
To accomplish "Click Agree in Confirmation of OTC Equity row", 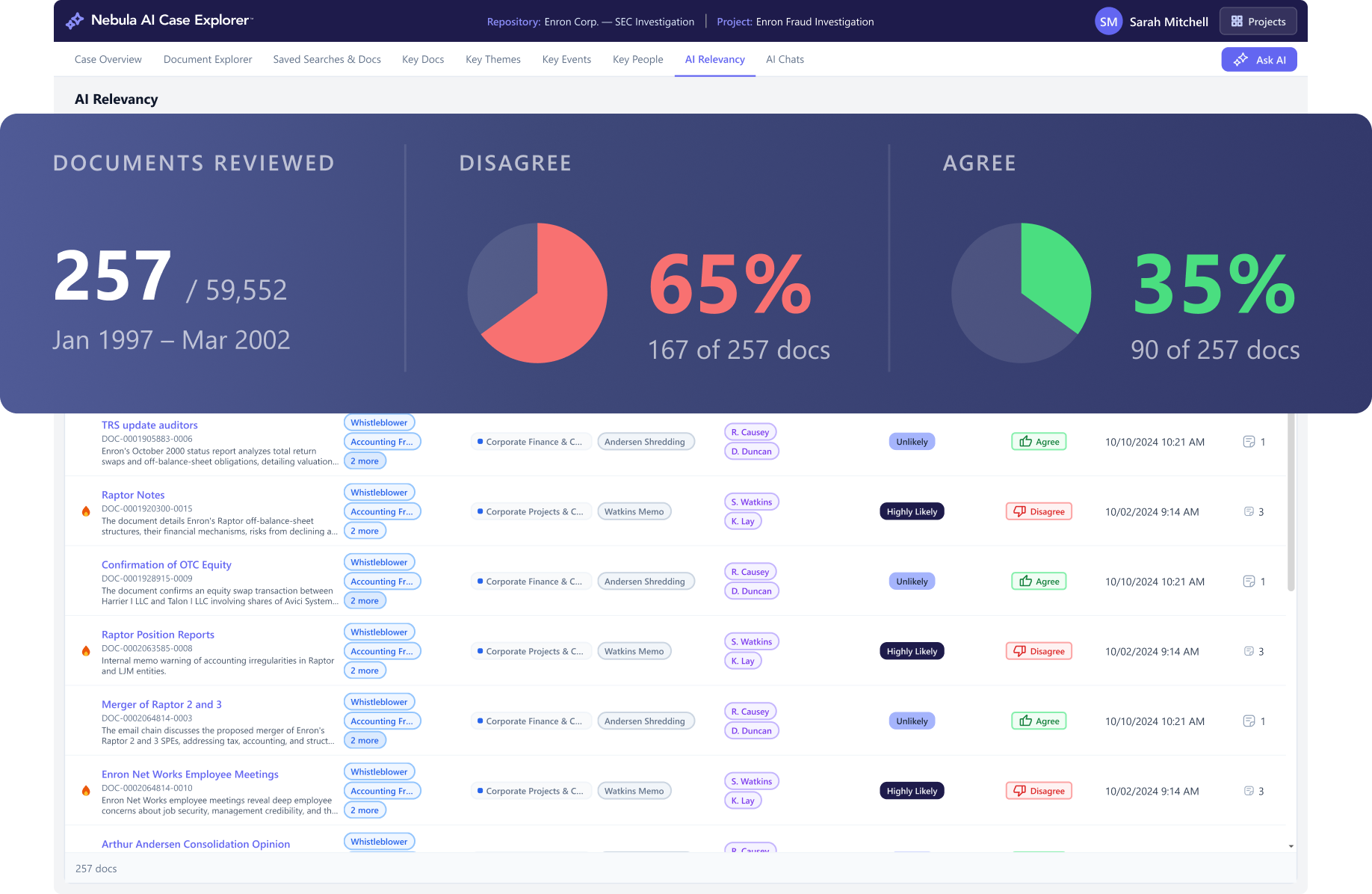I will [1039, 582].
